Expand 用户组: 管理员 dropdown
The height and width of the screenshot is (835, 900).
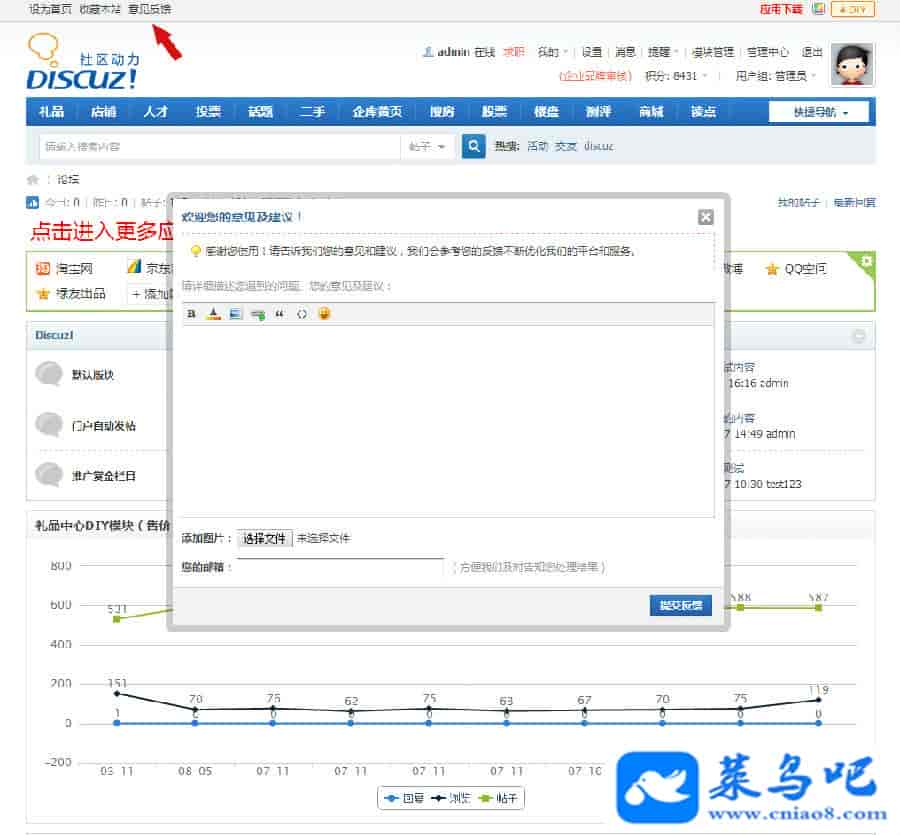click(x=775, y=76)
